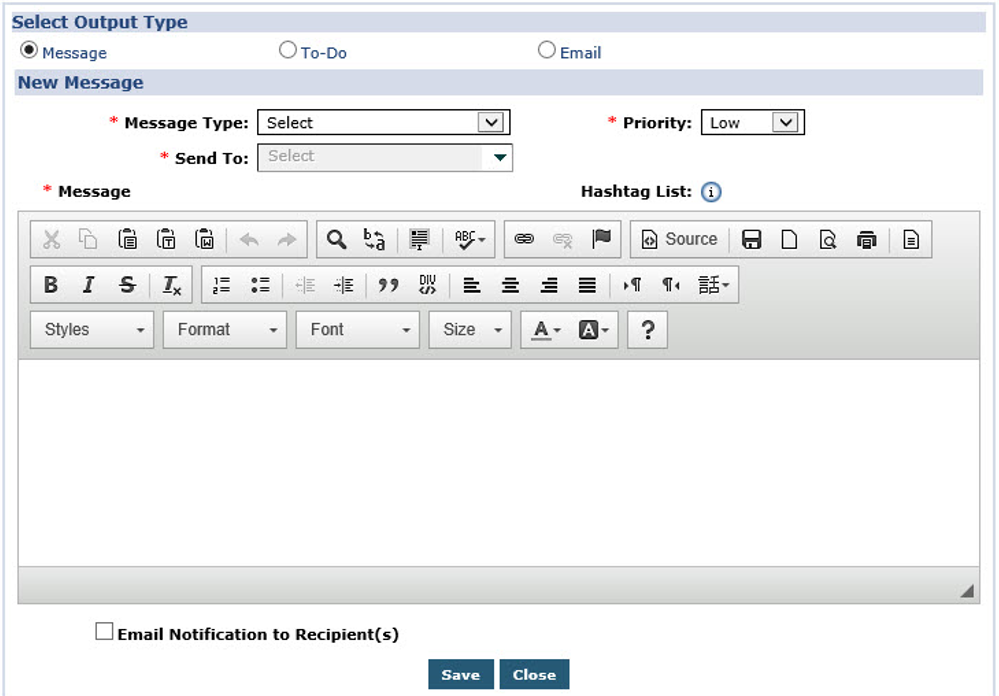Viewport: 999px width, 696px height.
Task: Enable Email Notification to Recipient(s)
Action: (x=105, y=632)
